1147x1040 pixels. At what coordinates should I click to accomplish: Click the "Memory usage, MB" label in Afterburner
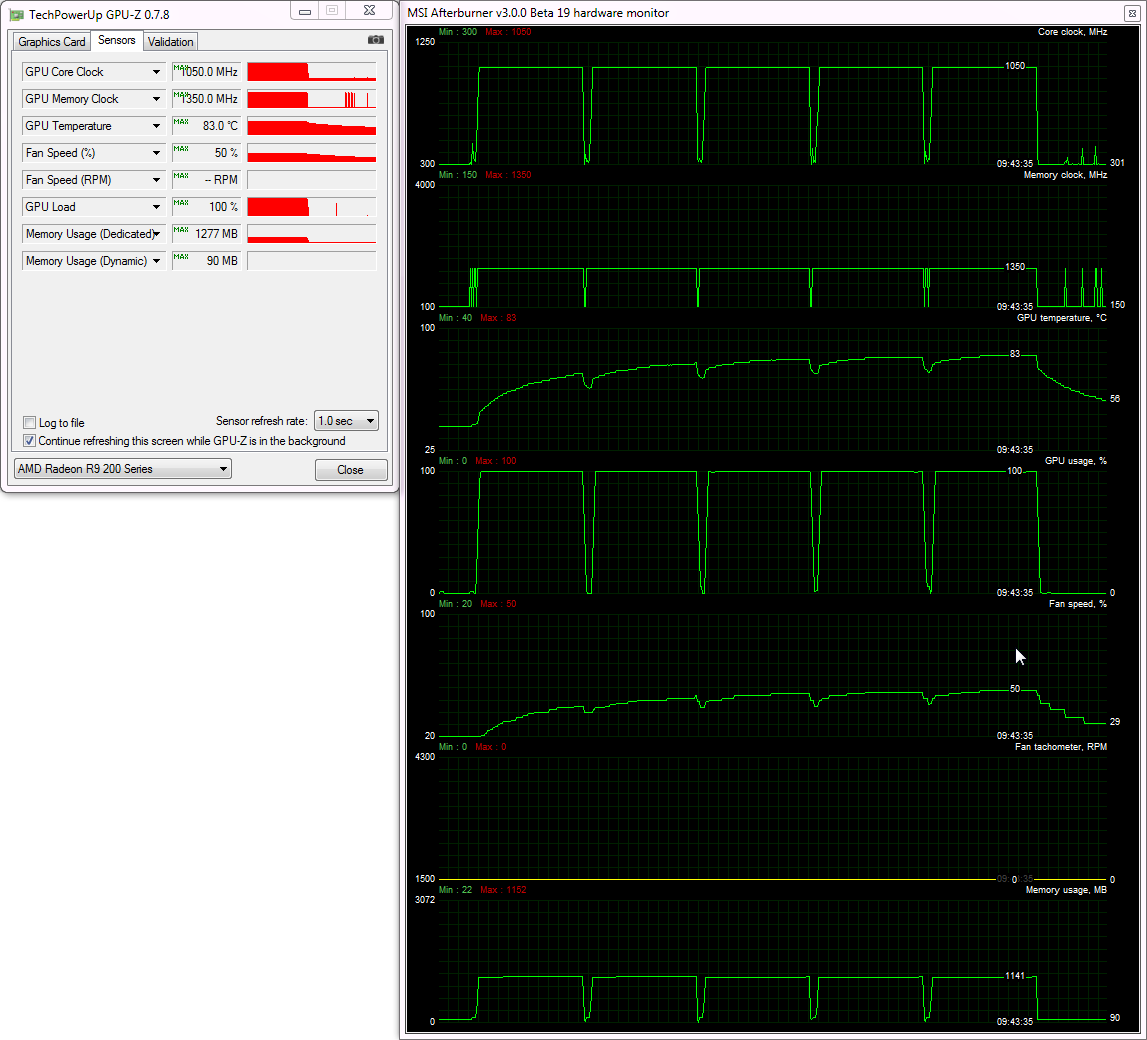(1066, 889)
